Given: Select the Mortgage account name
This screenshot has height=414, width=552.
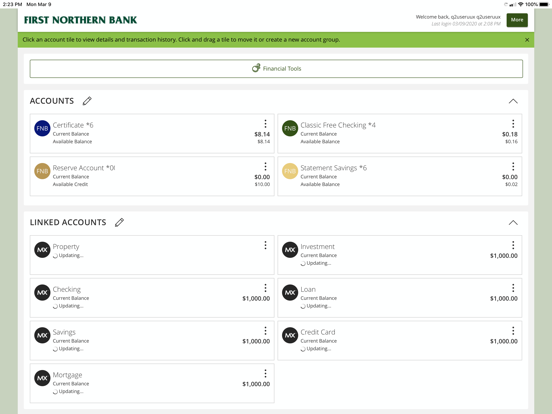Looking at the screenshot, I should 67,375.
